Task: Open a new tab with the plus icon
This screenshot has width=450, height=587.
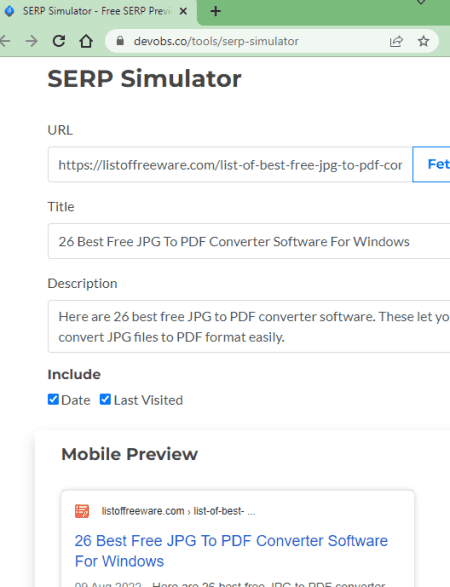Action: [216, 11]
